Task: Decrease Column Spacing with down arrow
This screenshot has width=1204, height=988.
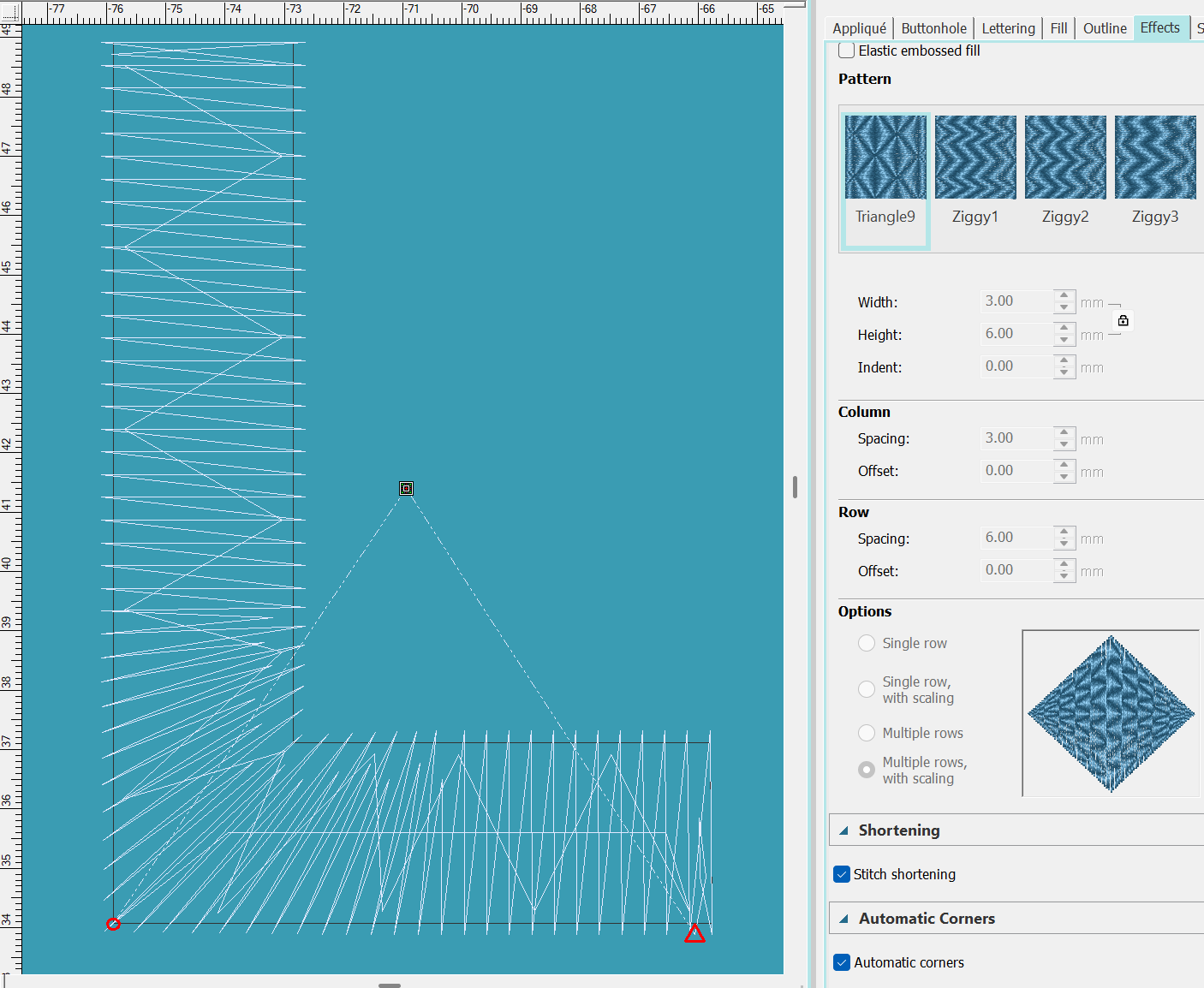Action: 1064,444
